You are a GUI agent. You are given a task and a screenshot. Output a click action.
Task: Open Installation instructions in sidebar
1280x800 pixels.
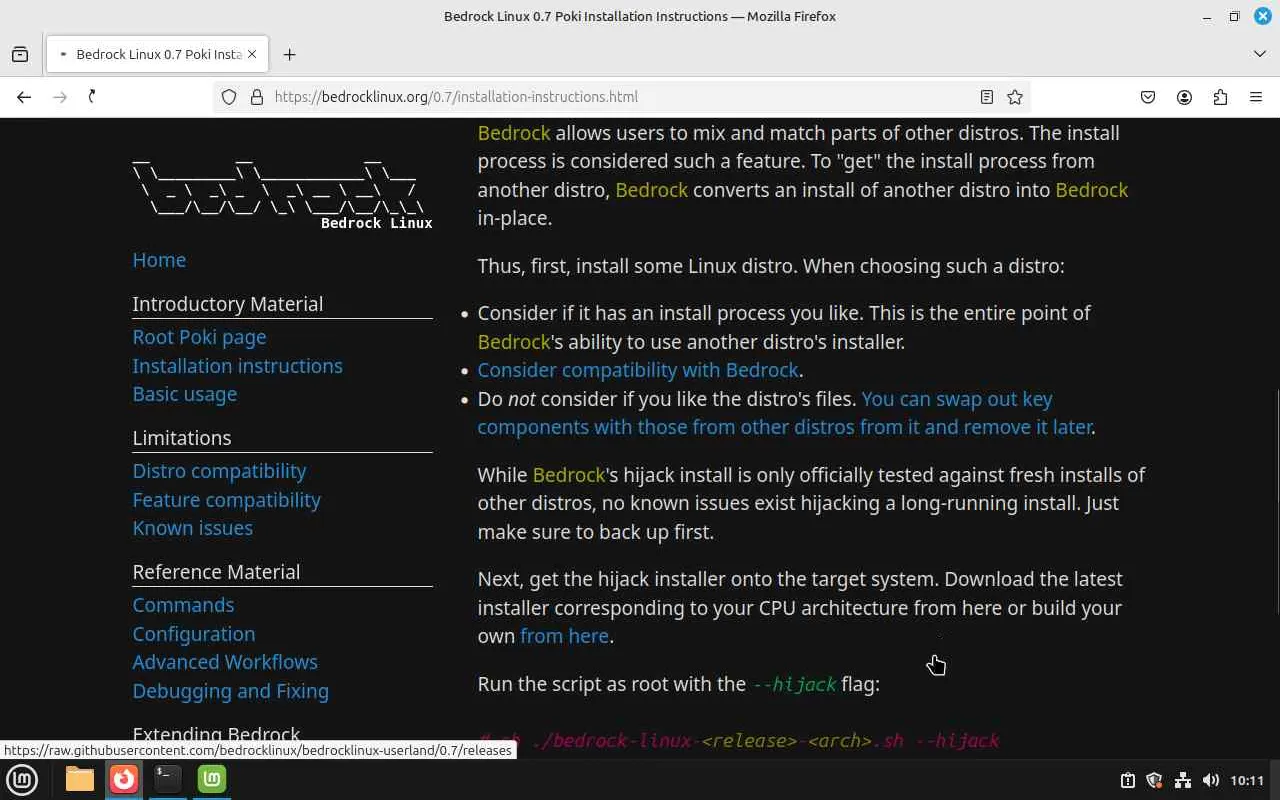(237, 366)
